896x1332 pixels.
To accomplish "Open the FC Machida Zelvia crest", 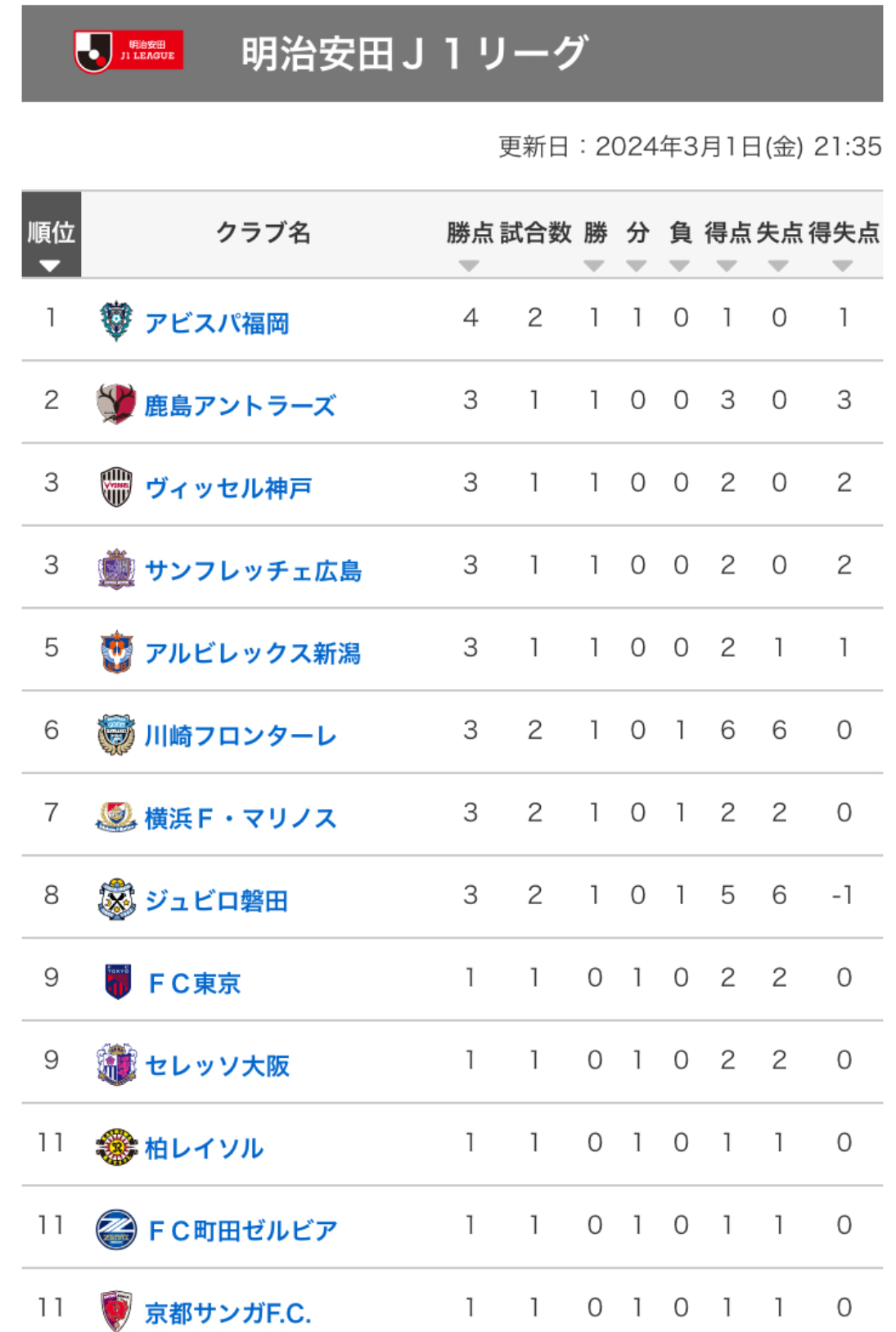I will pos(116,1229).
